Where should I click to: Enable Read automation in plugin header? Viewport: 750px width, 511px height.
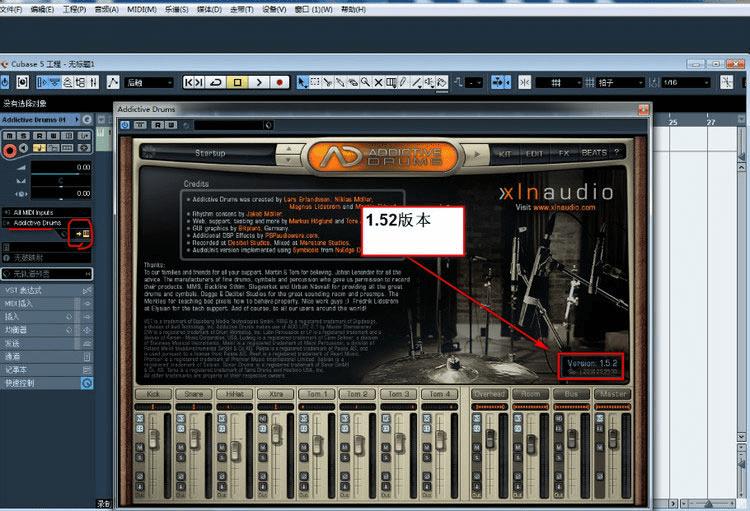click(157, 125)
